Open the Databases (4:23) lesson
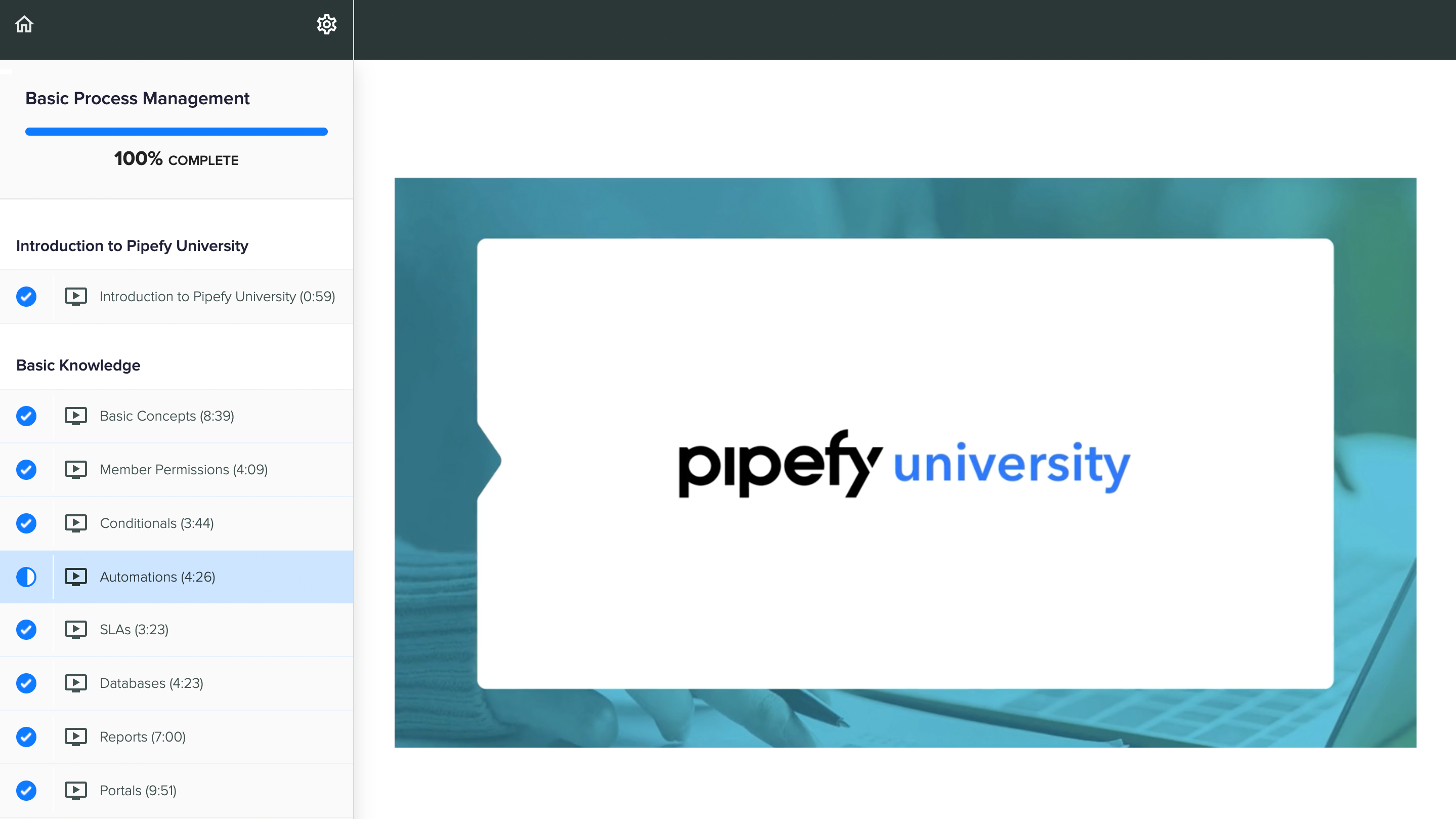The height and width of the screenshot is (819, 1456). [x=177, y=683]
